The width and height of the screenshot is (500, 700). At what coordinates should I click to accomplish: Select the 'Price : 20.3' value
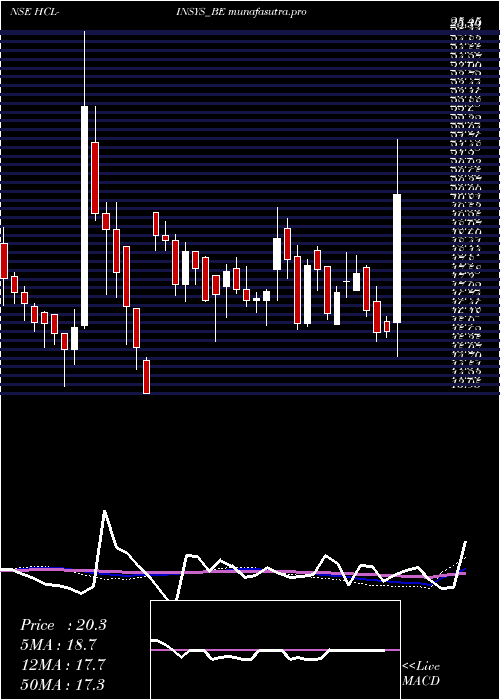click(x=63, y=625)
